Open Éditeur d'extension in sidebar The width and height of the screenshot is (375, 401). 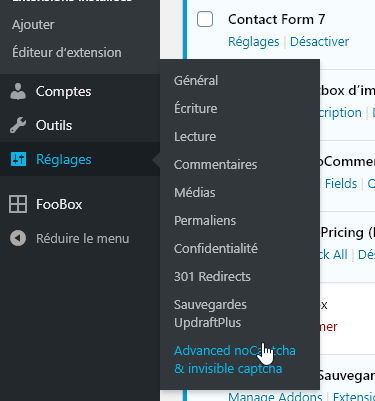[x=67, y=53]
